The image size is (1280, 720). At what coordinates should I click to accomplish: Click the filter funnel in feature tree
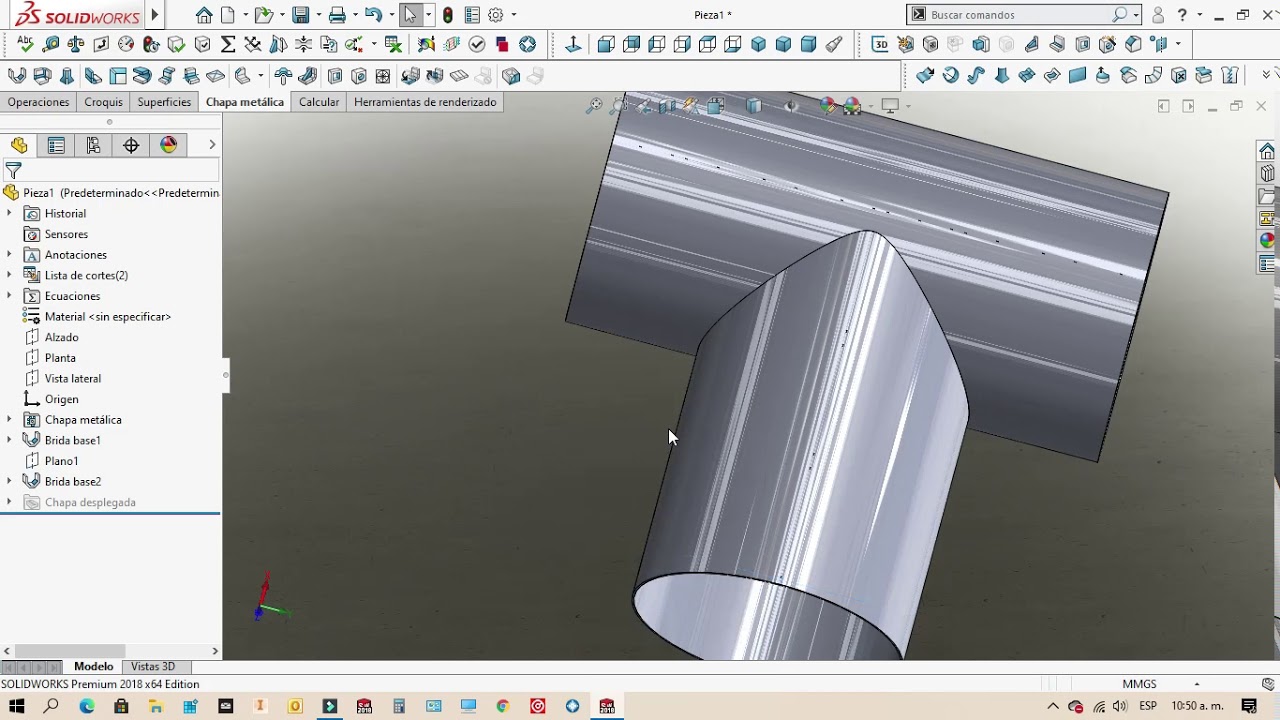pos(13,171)
